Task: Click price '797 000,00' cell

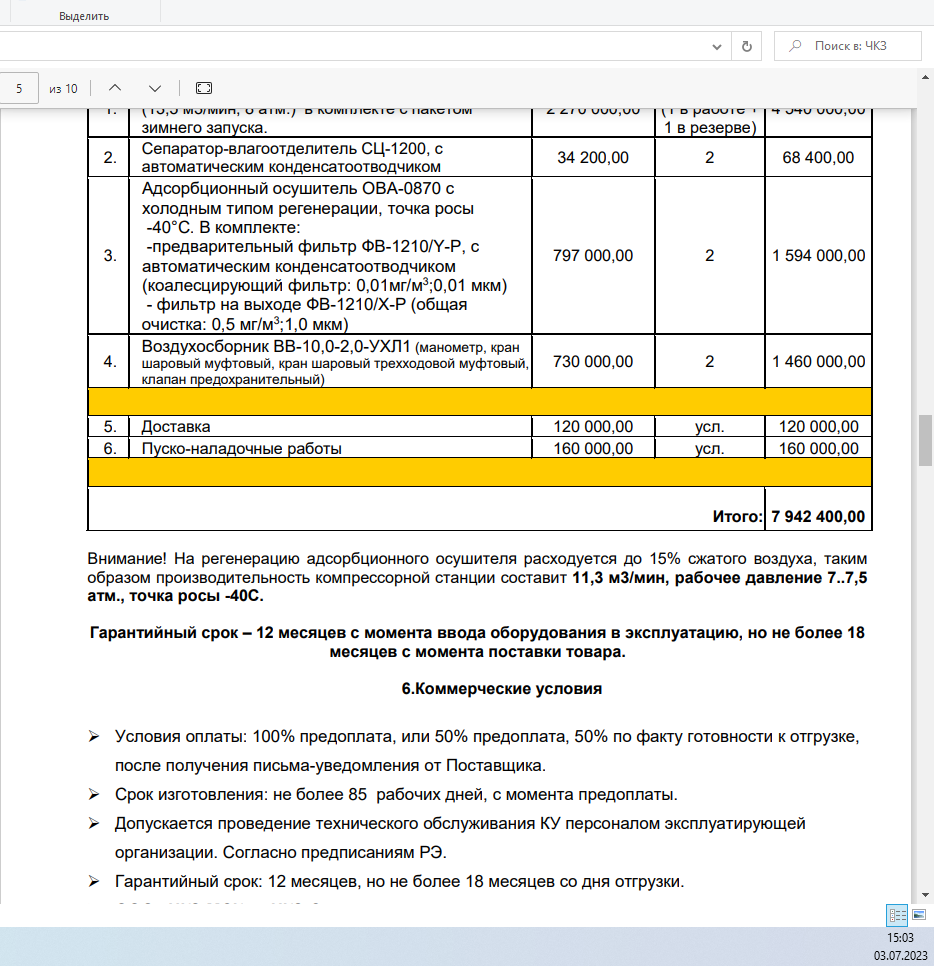Action: coord(593,256)
